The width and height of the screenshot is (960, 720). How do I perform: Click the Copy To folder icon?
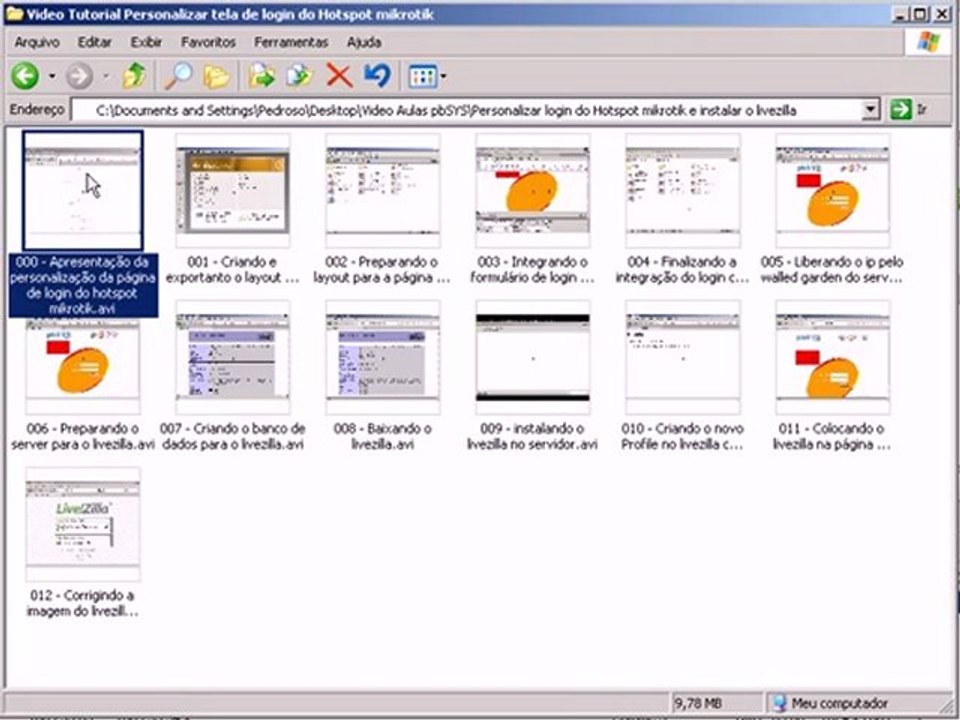[300, 76]
